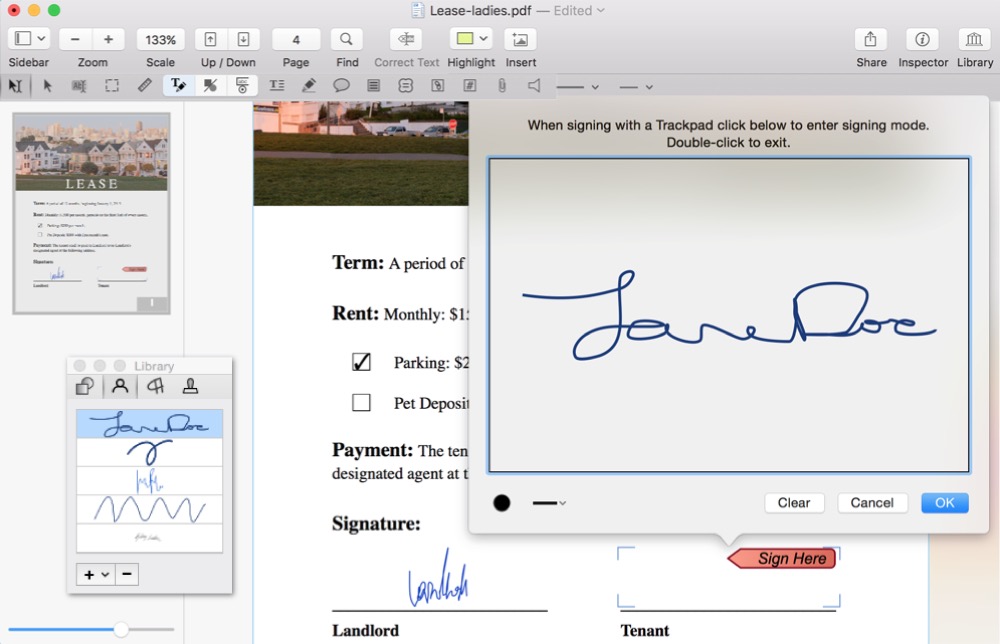
Task: Zoom out with minus button
Action: click(x=75, y=40)
